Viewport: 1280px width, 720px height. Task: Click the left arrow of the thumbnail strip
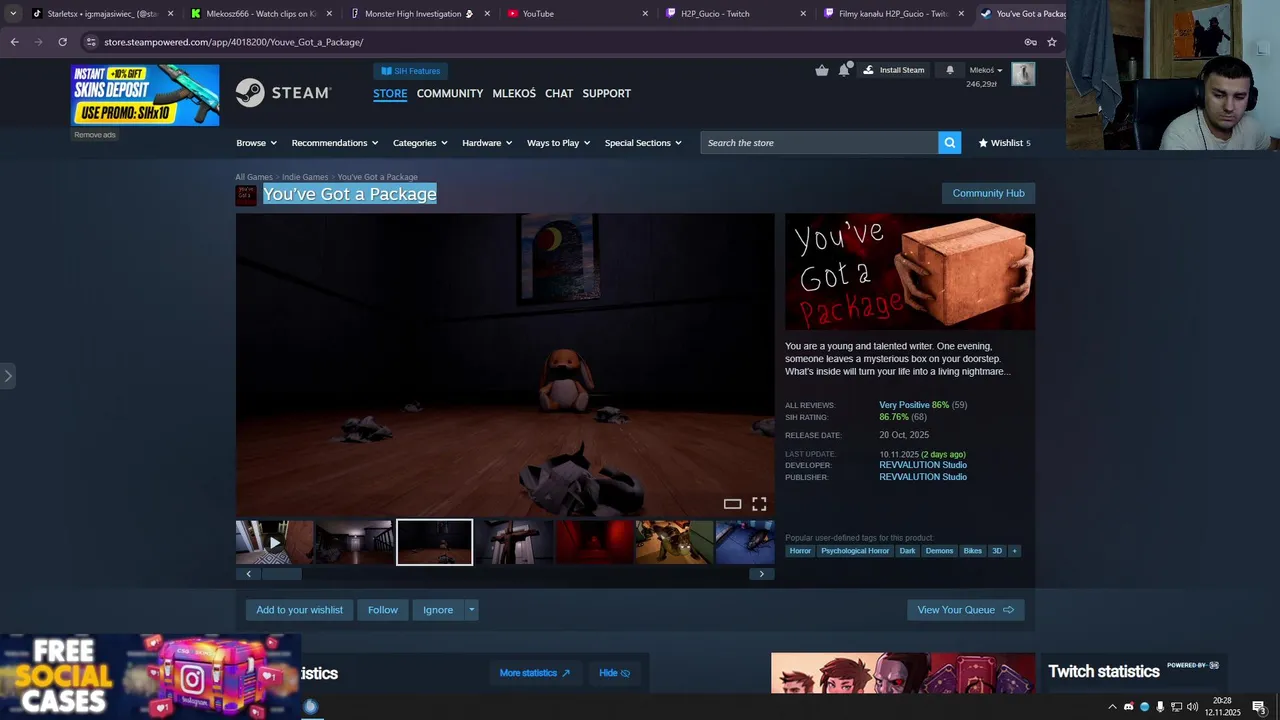click(248, 574)
